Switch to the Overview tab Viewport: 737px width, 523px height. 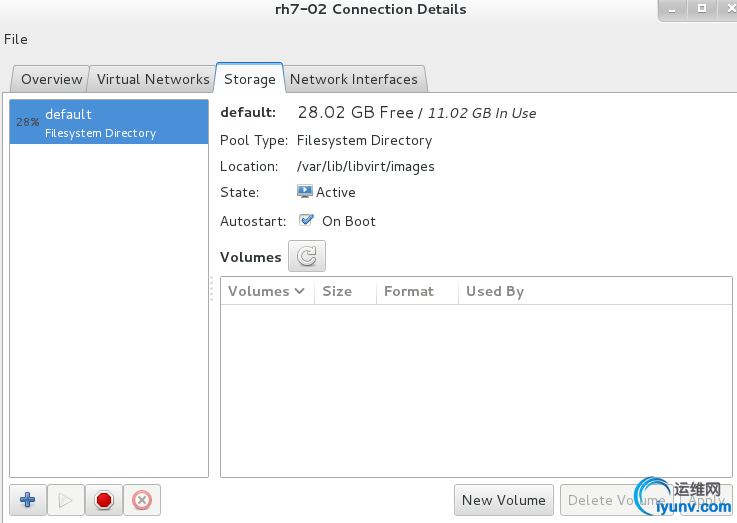51,79
